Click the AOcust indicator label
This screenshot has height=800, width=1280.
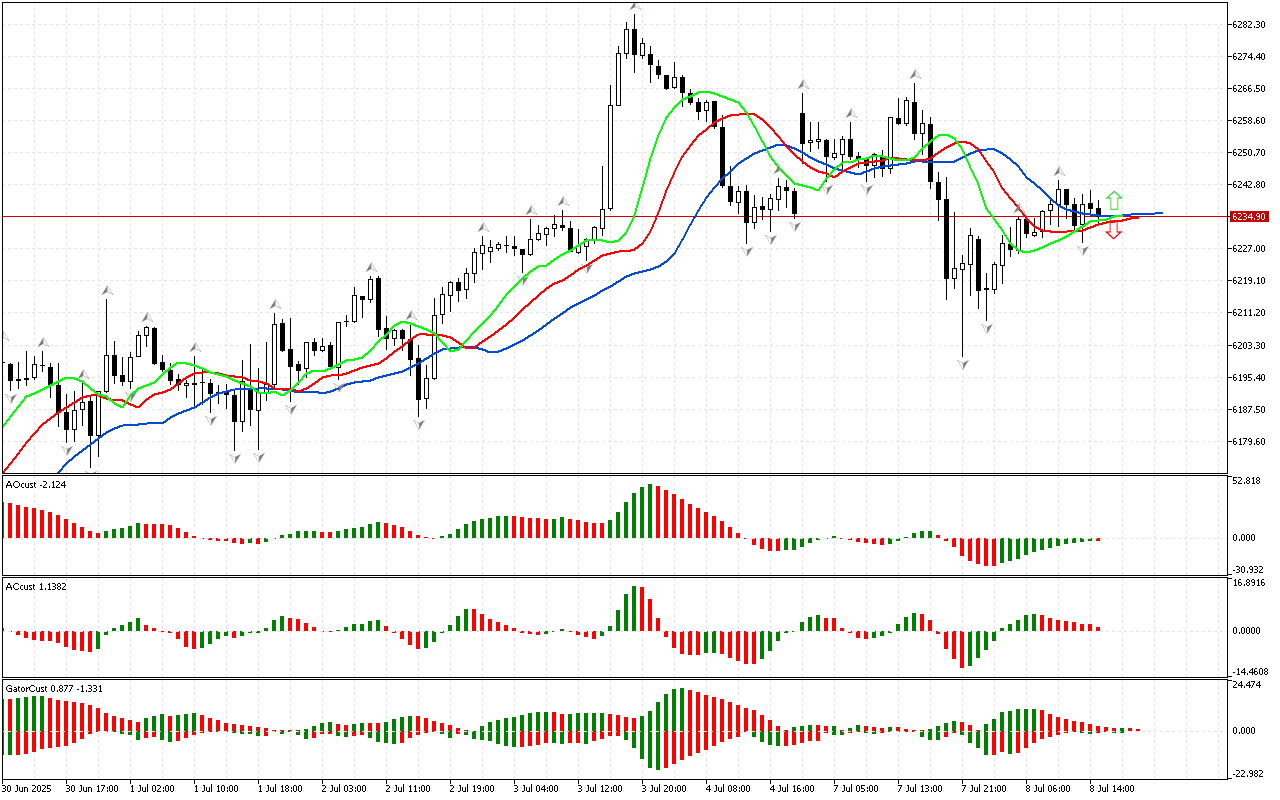[36, 484]
